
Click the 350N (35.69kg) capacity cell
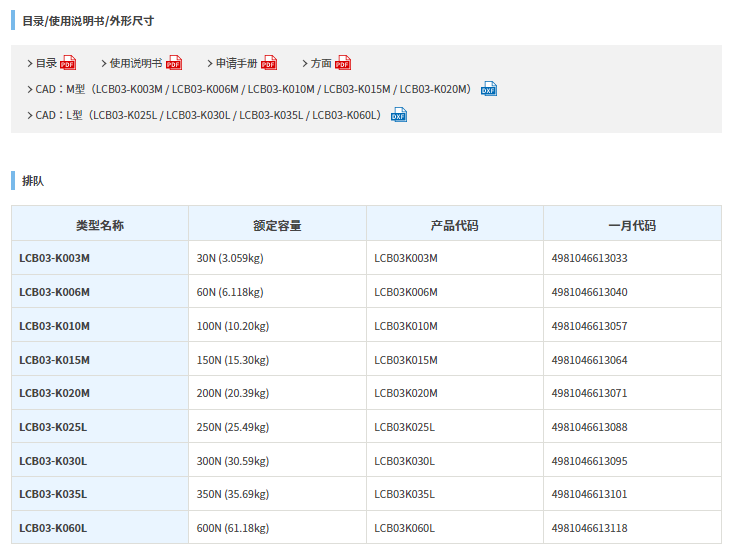(277, 494)
